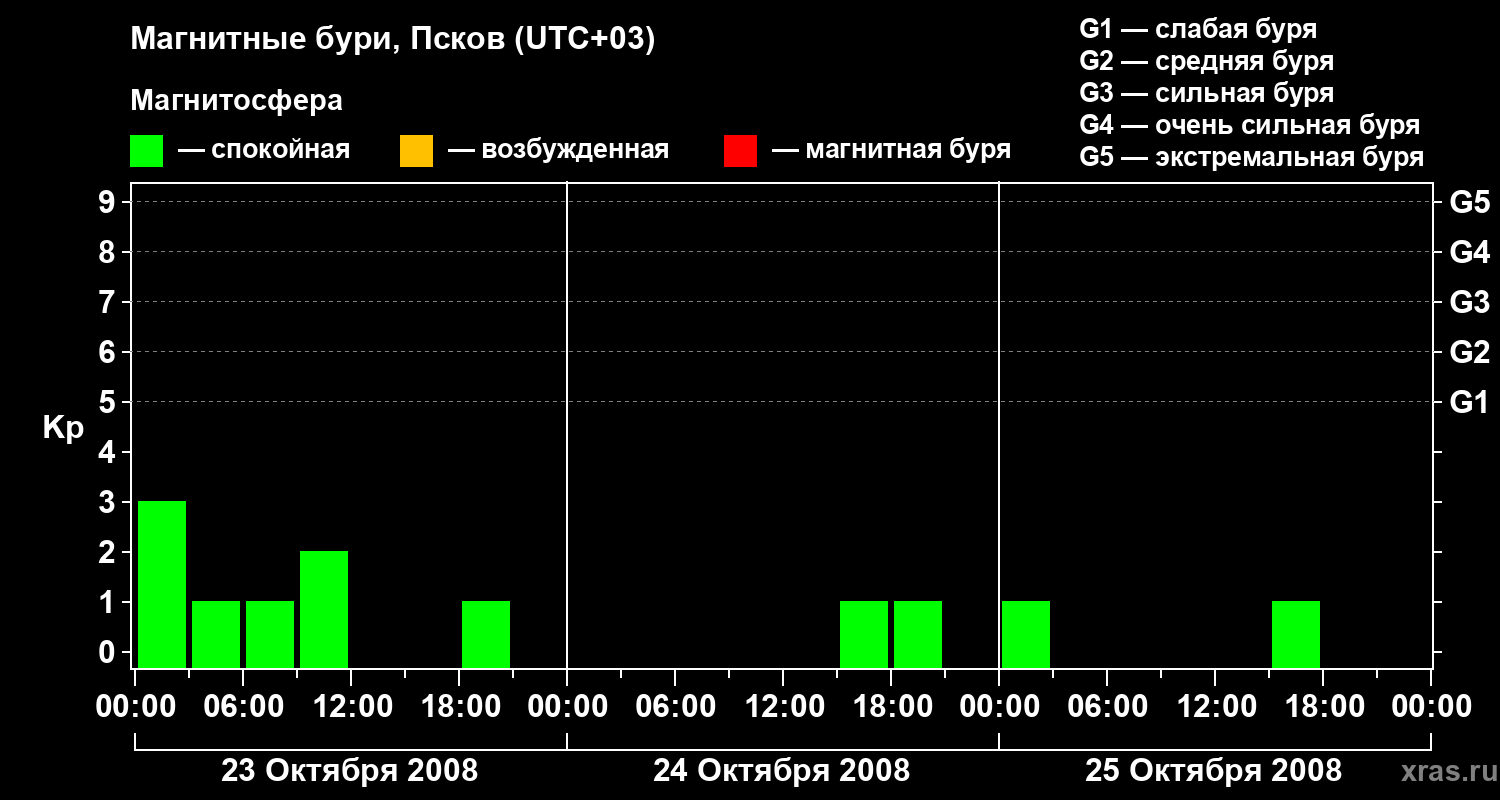Click the '— магнитная буря' legend label
Viewport: 1500px width, 800px height.
[x=892, y=150]
